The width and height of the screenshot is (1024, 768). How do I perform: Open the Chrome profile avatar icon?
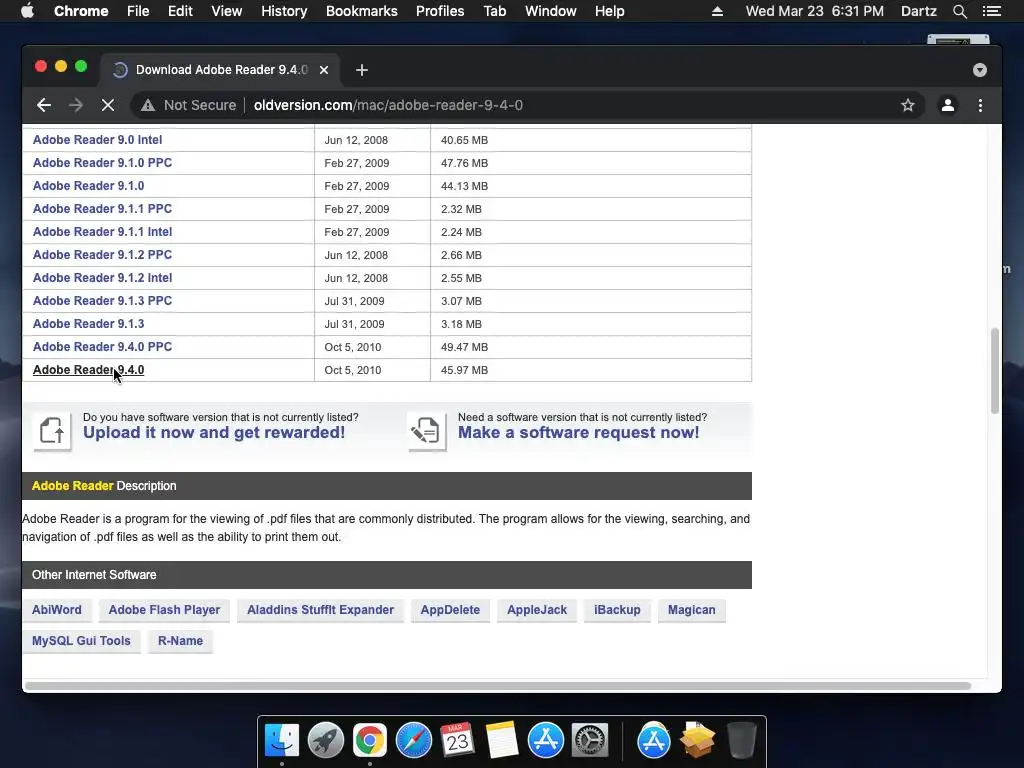click(x=948, y=105)
